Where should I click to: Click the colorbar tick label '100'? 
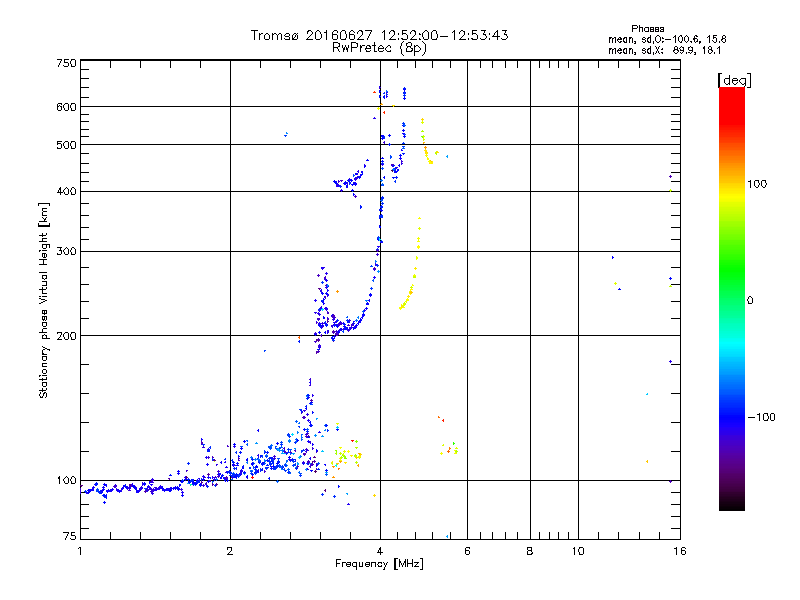pyautogui.click(x=757, y=184)
